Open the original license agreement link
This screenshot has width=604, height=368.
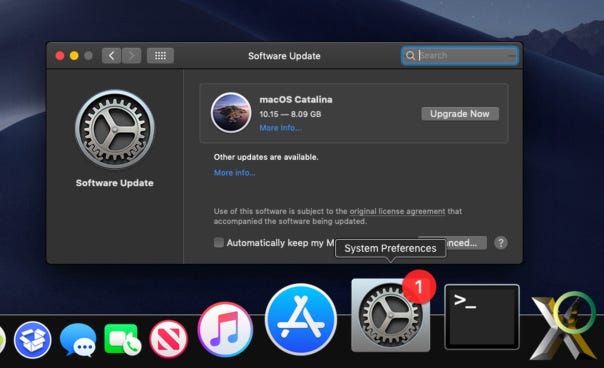[397, 211]
